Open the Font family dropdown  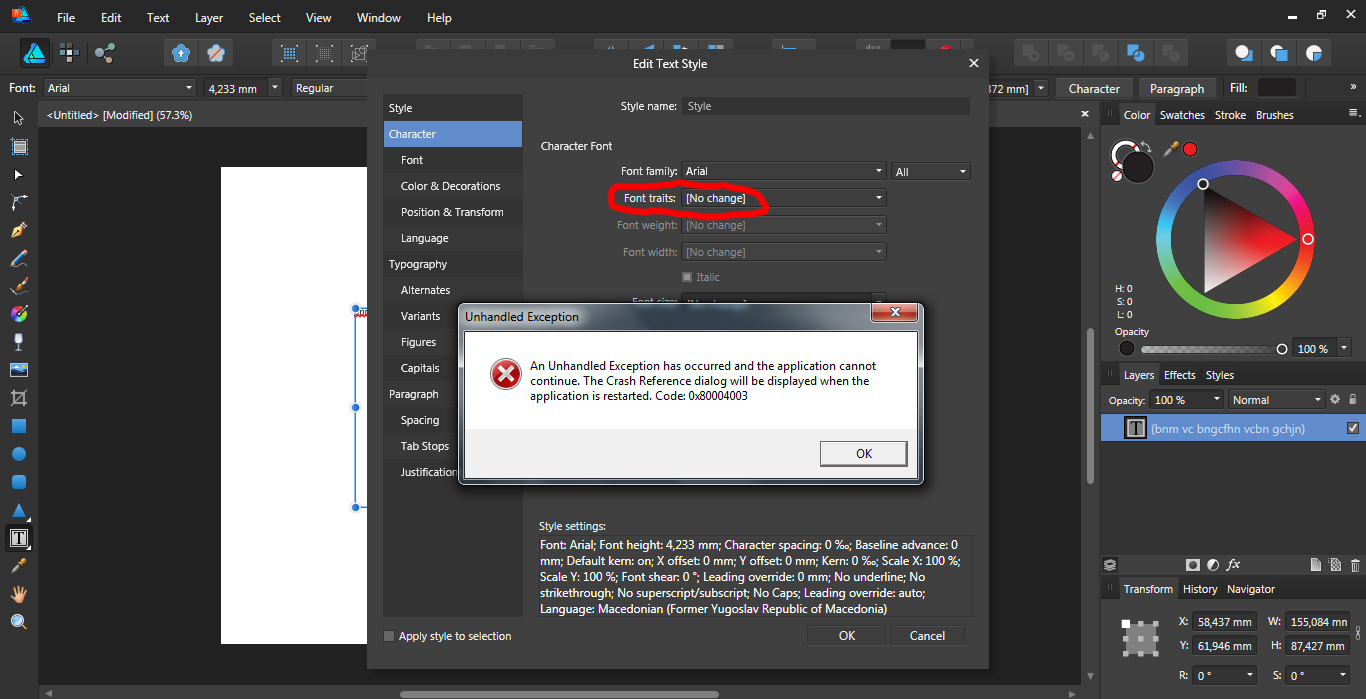pyautogui.click(x=784, y=171)
